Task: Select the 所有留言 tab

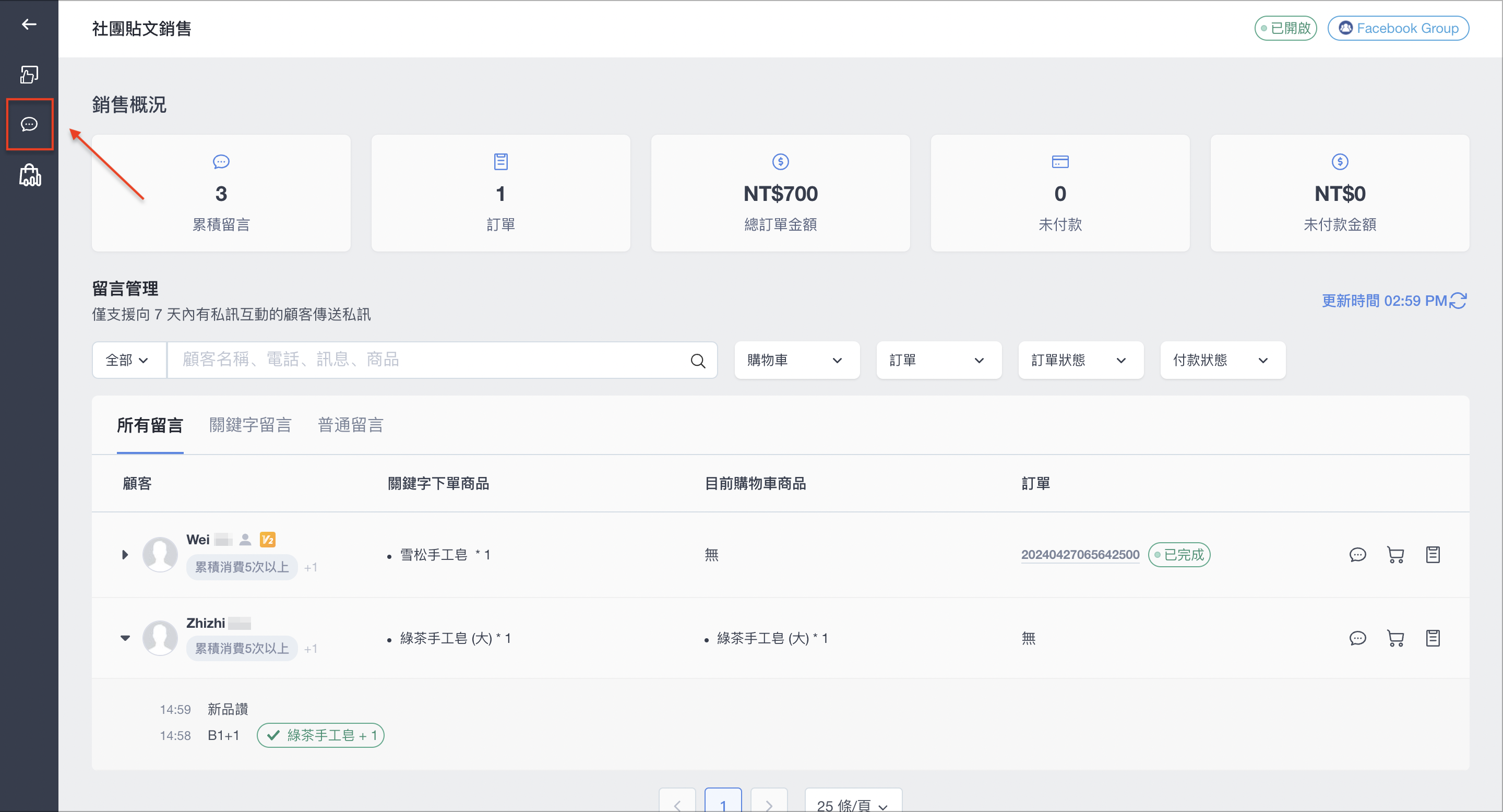Action: (150, 425)
